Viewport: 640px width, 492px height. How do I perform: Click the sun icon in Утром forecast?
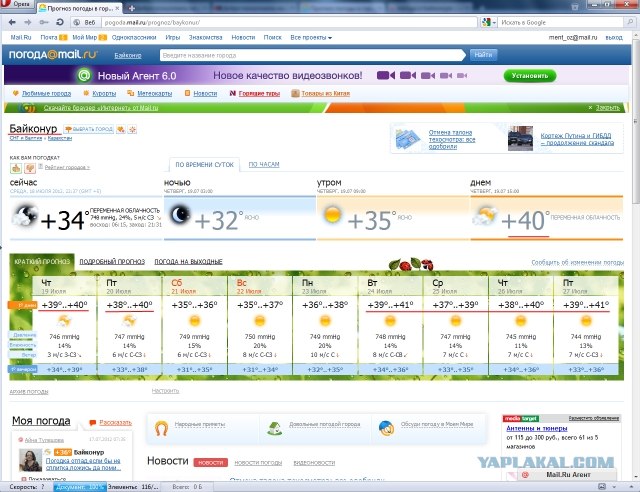click(x=332, y=215)
